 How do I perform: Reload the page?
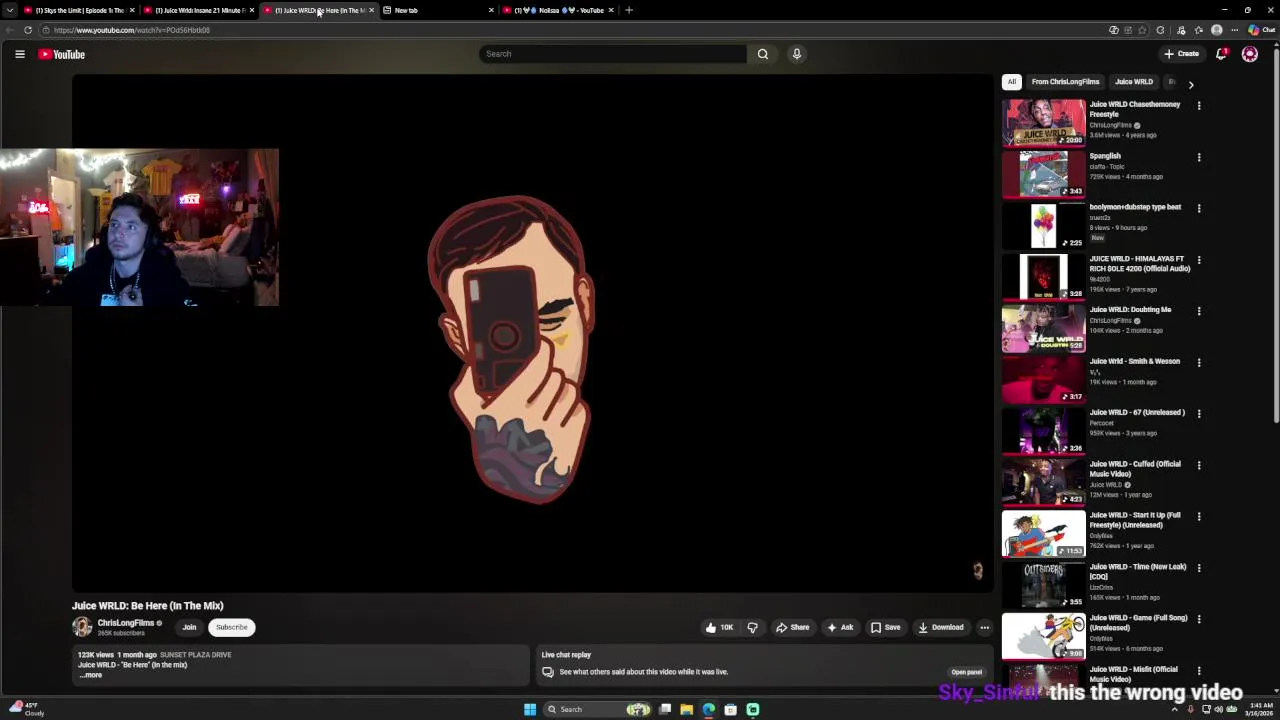[28, 30]
